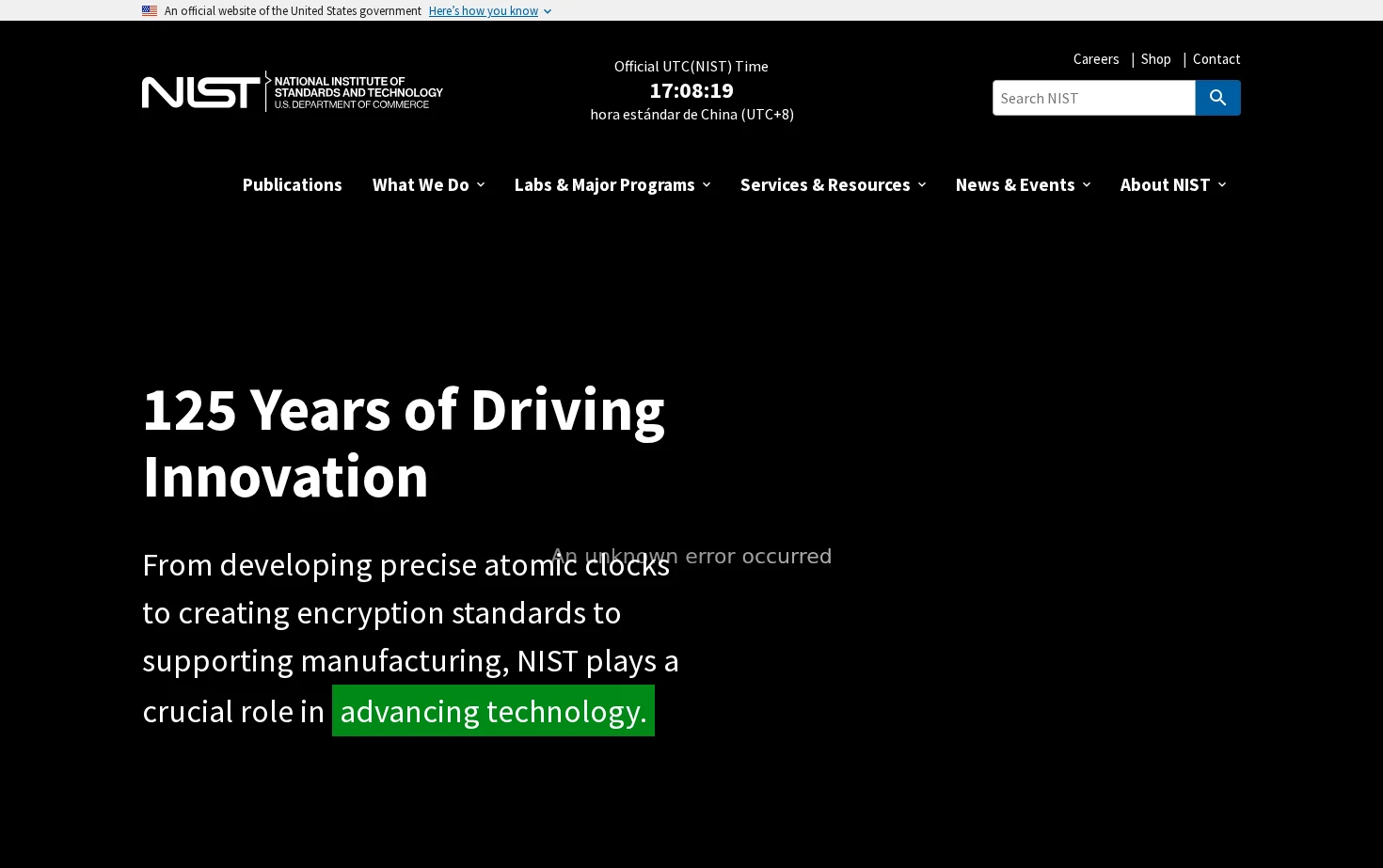Click the US flag icon

click(150, 11)
